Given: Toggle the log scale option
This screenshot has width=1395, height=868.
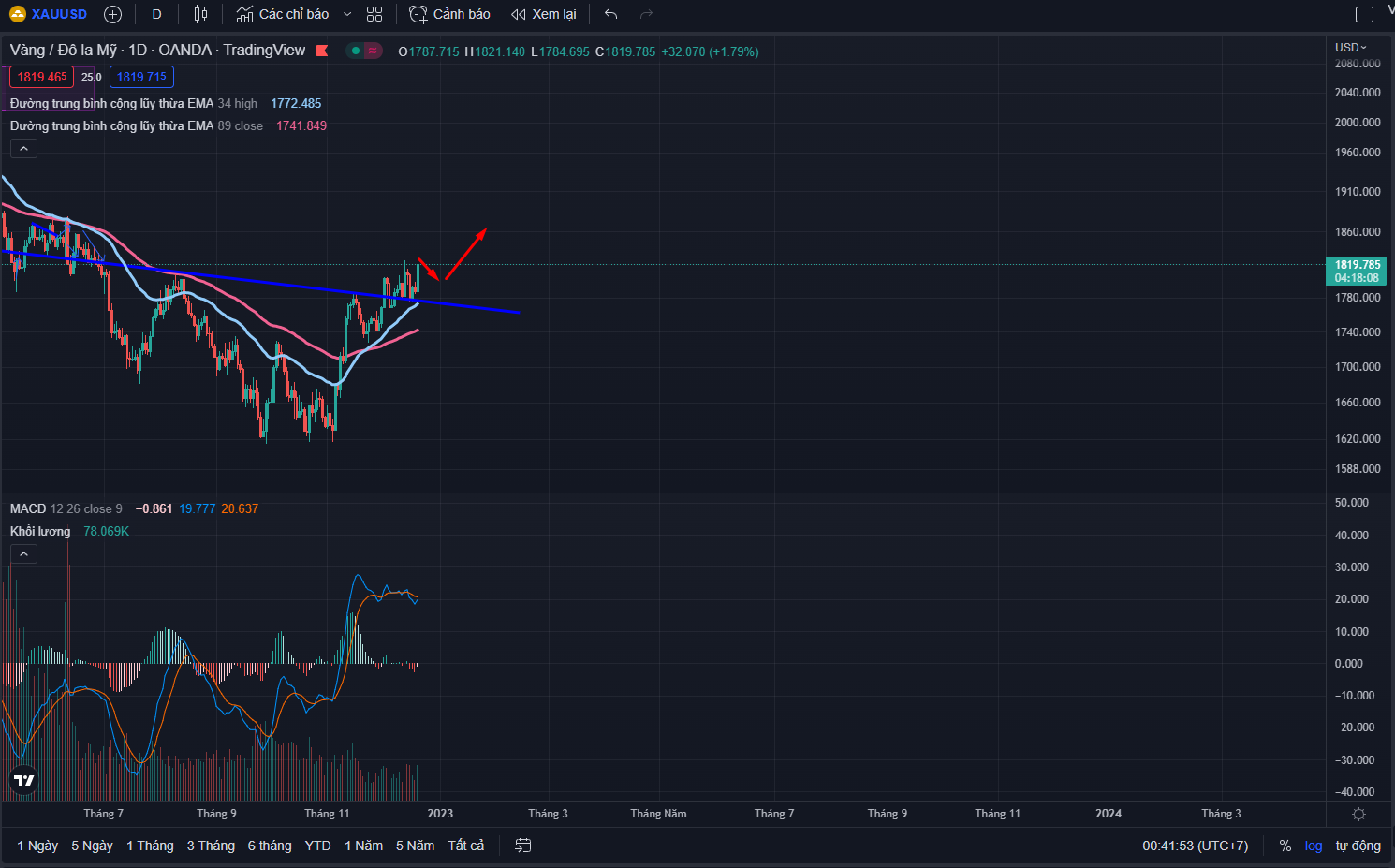Looking at the screenshot, I should tap(1314, 846).
